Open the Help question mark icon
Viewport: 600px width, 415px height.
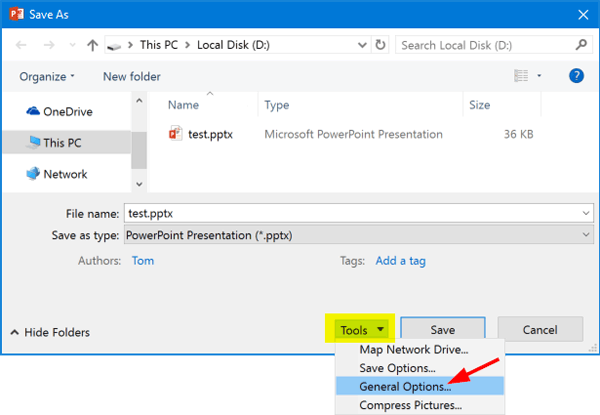point(576,76)
